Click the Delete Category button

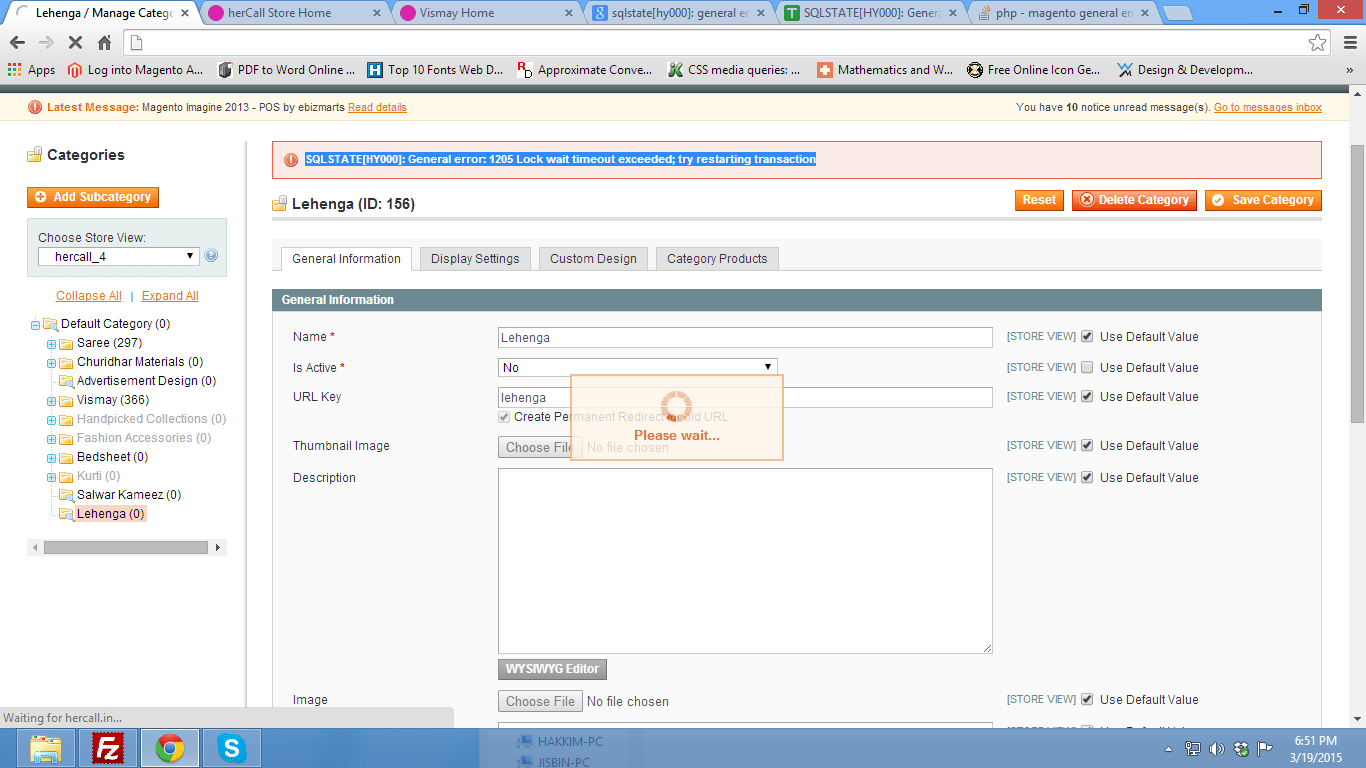click(x=1134, y=200)
